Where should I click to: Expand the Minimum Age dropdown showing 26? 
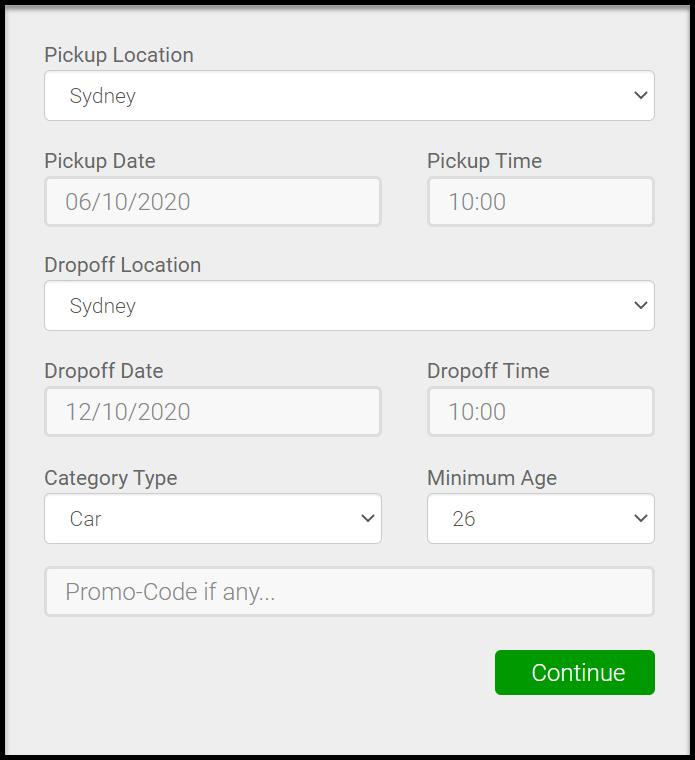point(540,519)
